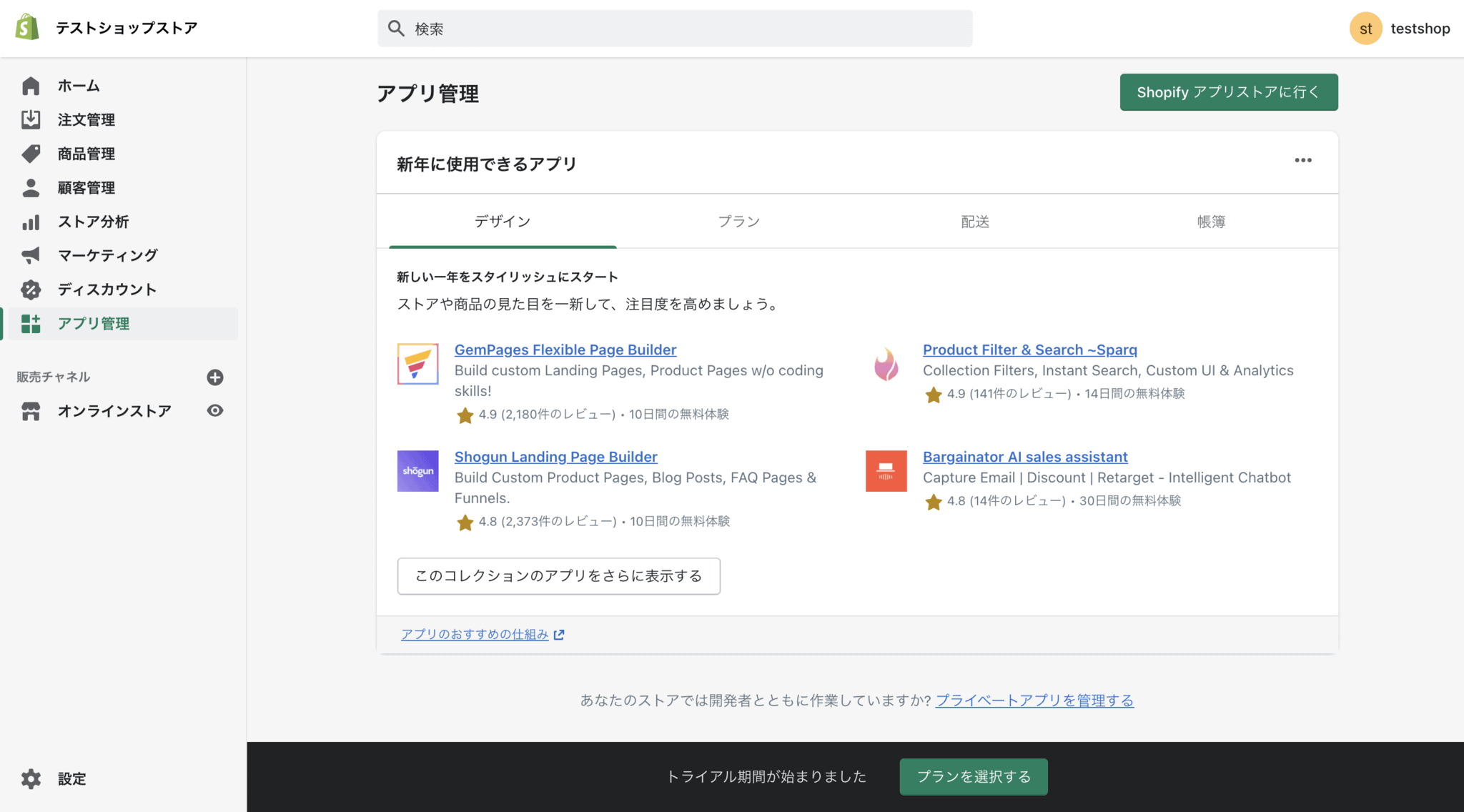Viewport: 1464px width, 812px height.
Task: Click the Shopify logo top left
Action: [x=26, y=28]
